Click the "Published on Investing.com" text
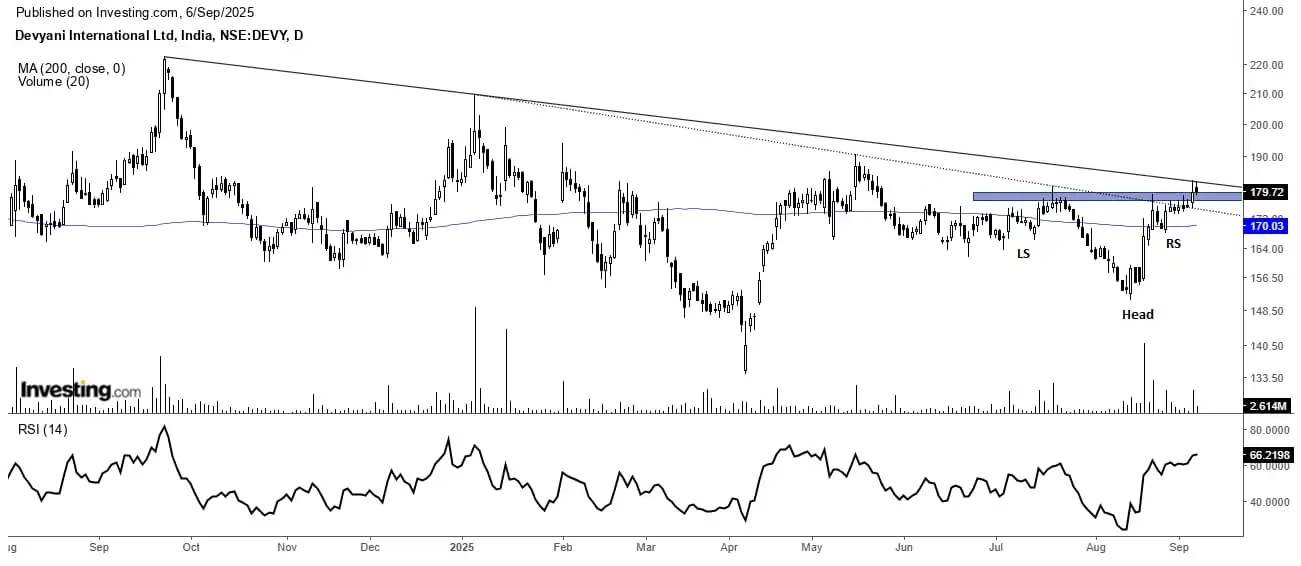Image resolution: width=1301 pixels, height=566 pixels. [x=135, y=13]
